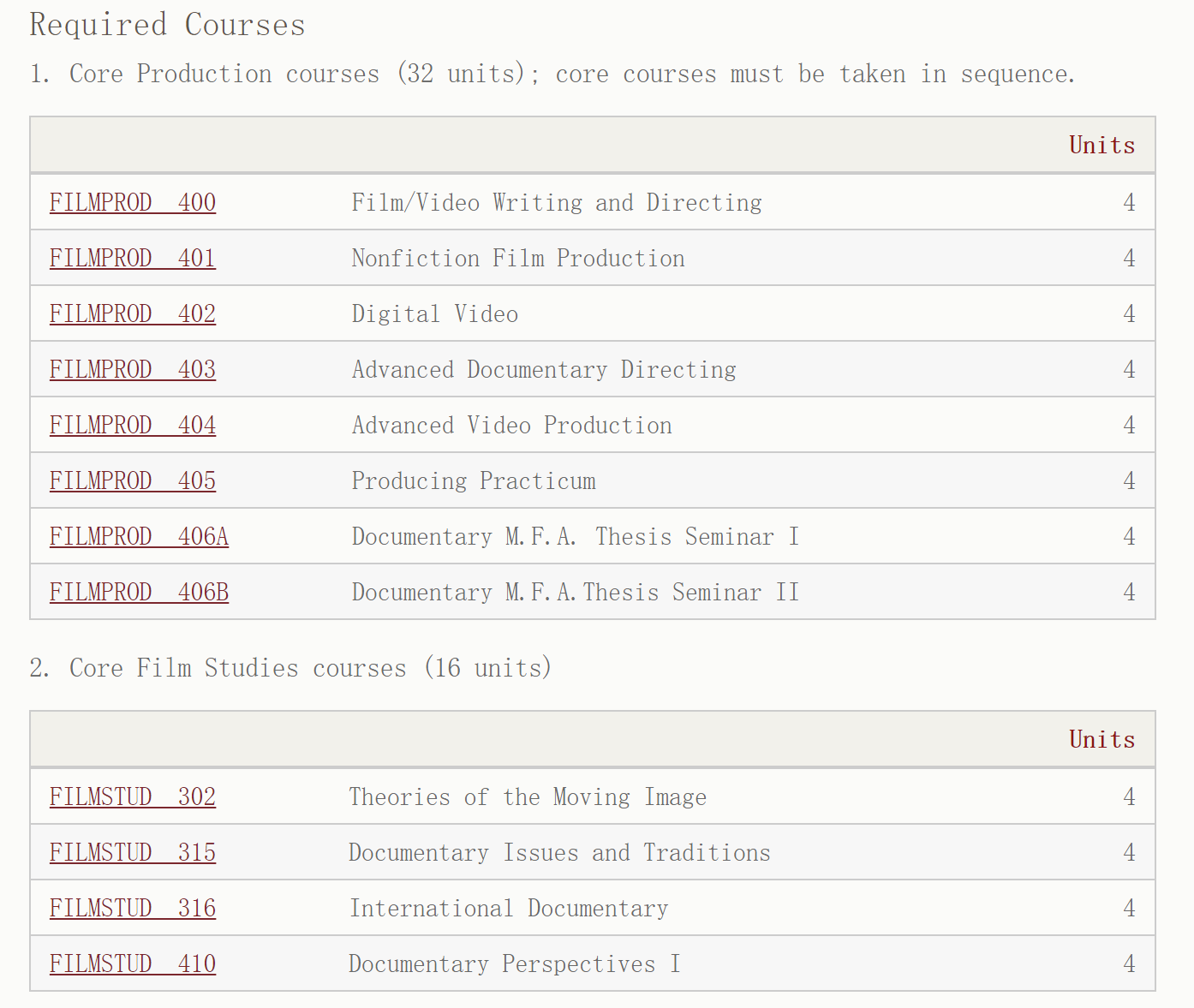Click the Required Courses heading
The image size is (1194, 1008).
(x=168, y=25)
